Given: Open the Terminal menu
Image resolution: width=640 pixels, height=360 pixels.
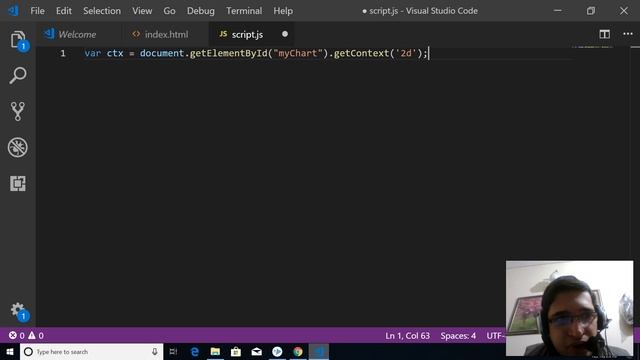Looking at the screenshot, I should (244, 11).
